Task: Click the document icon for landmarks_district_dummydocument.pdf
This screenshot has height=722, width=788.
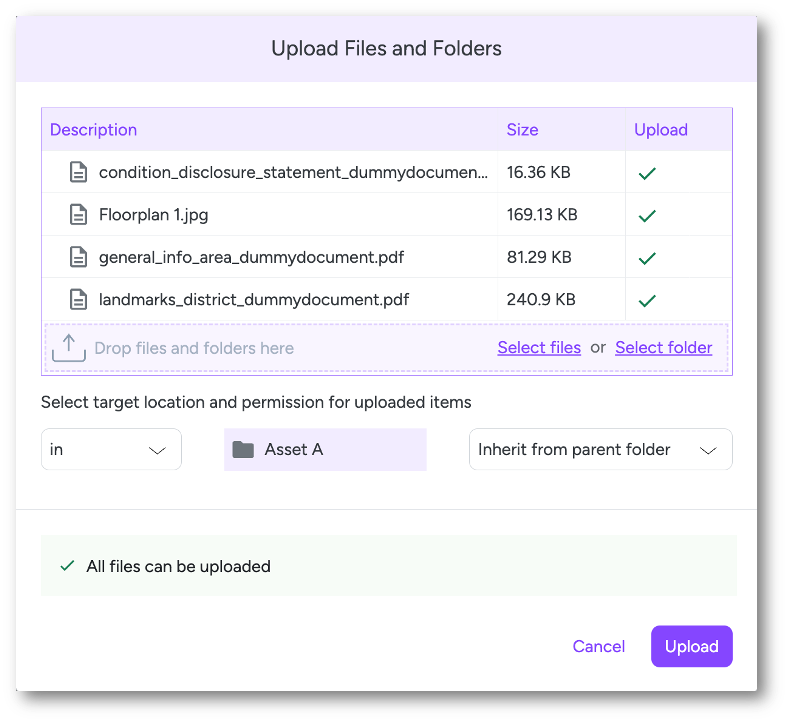Action: 78,299
